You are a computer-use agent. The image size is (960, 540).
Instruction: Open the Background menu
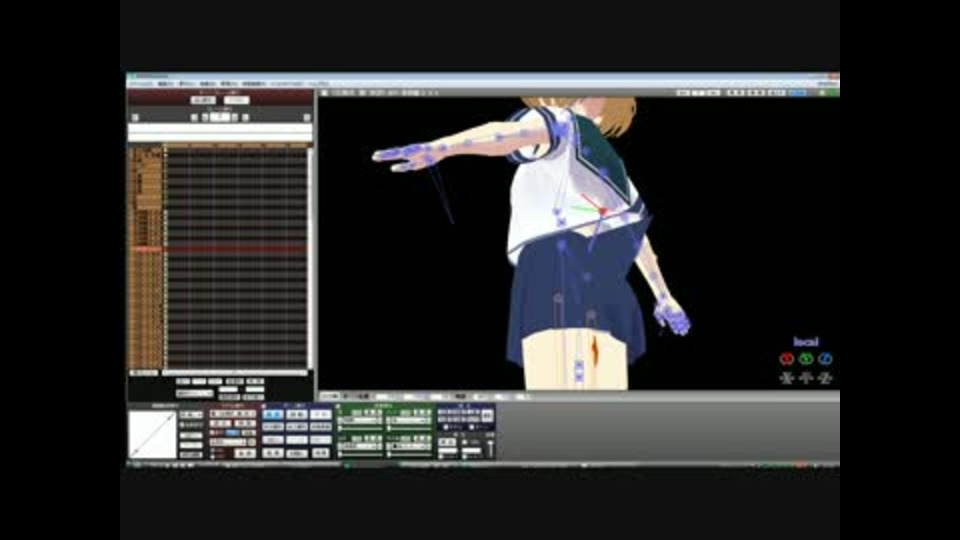coord(207,84)
